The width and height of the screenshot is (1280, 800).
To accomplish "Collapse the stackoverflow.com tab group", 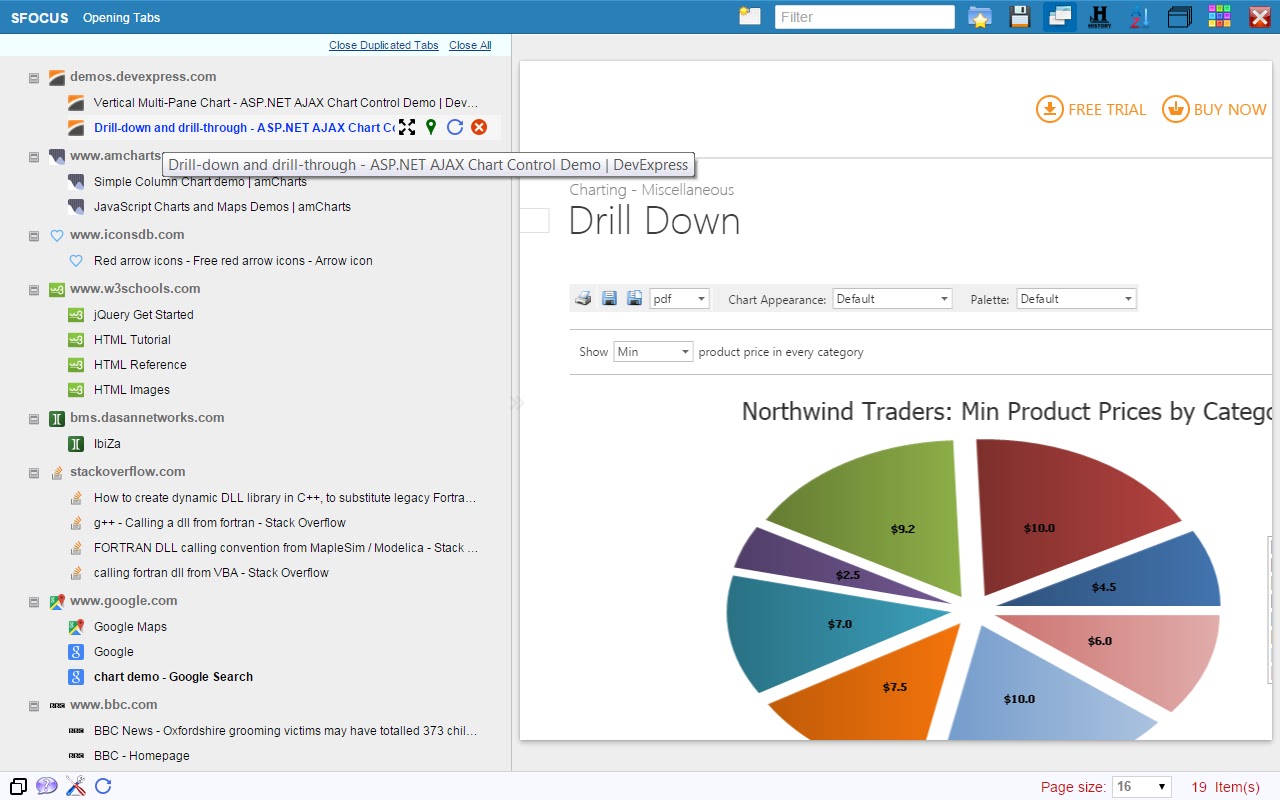I will [x=34, y=472].
